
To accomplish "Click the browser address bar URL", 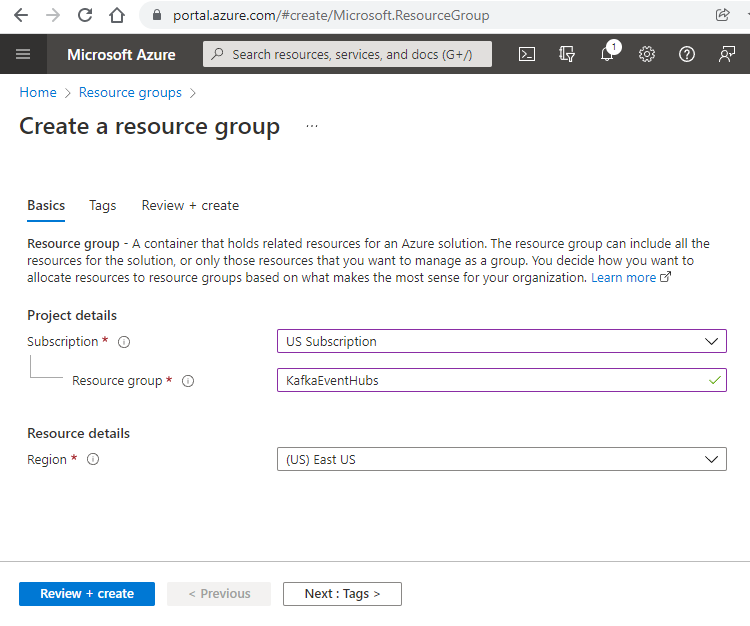I will [x=331, y=15].
